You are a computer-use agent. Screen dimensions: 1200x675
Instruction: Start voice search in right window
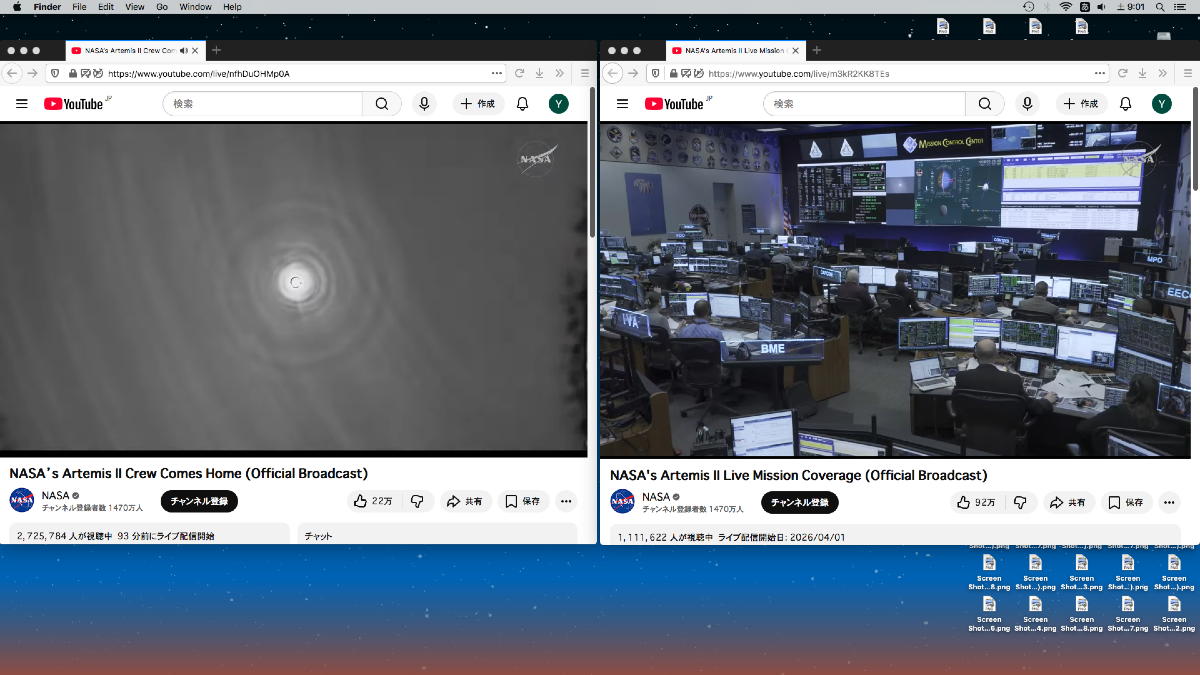(x=1027, y=104)
